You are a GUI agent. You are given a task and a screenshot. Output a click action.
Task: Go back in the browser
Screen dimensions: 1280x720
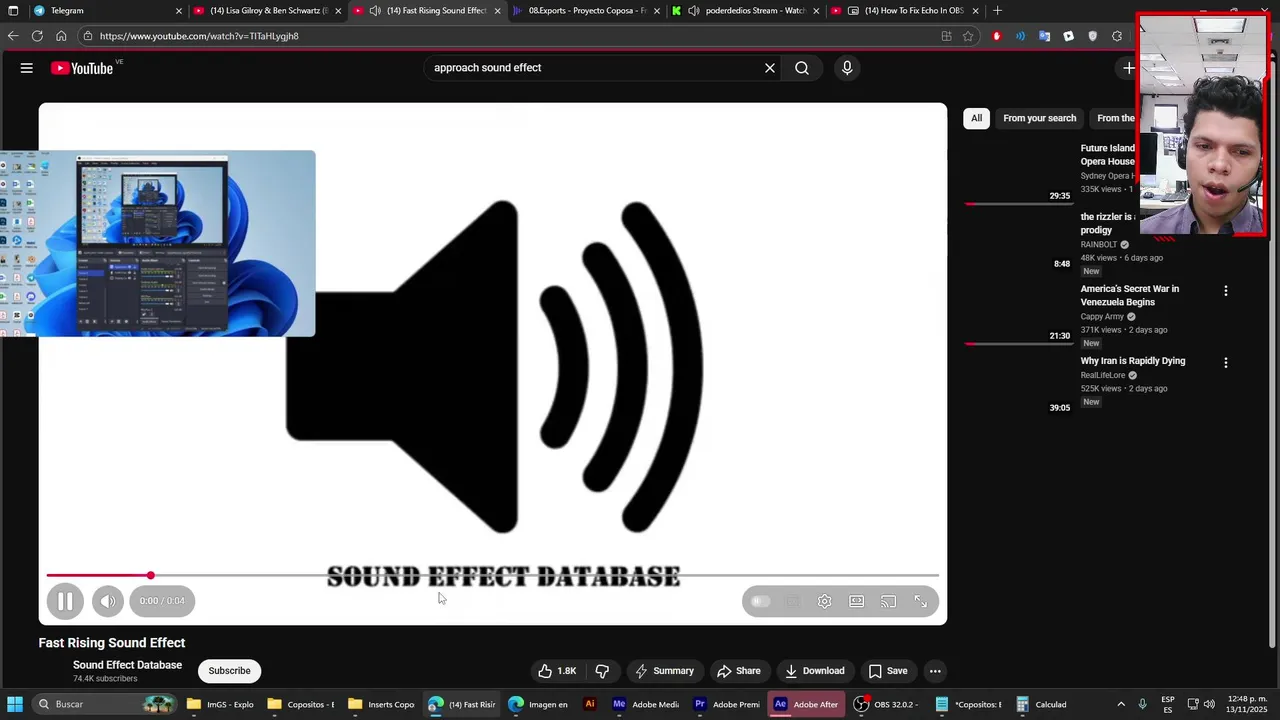12,36
